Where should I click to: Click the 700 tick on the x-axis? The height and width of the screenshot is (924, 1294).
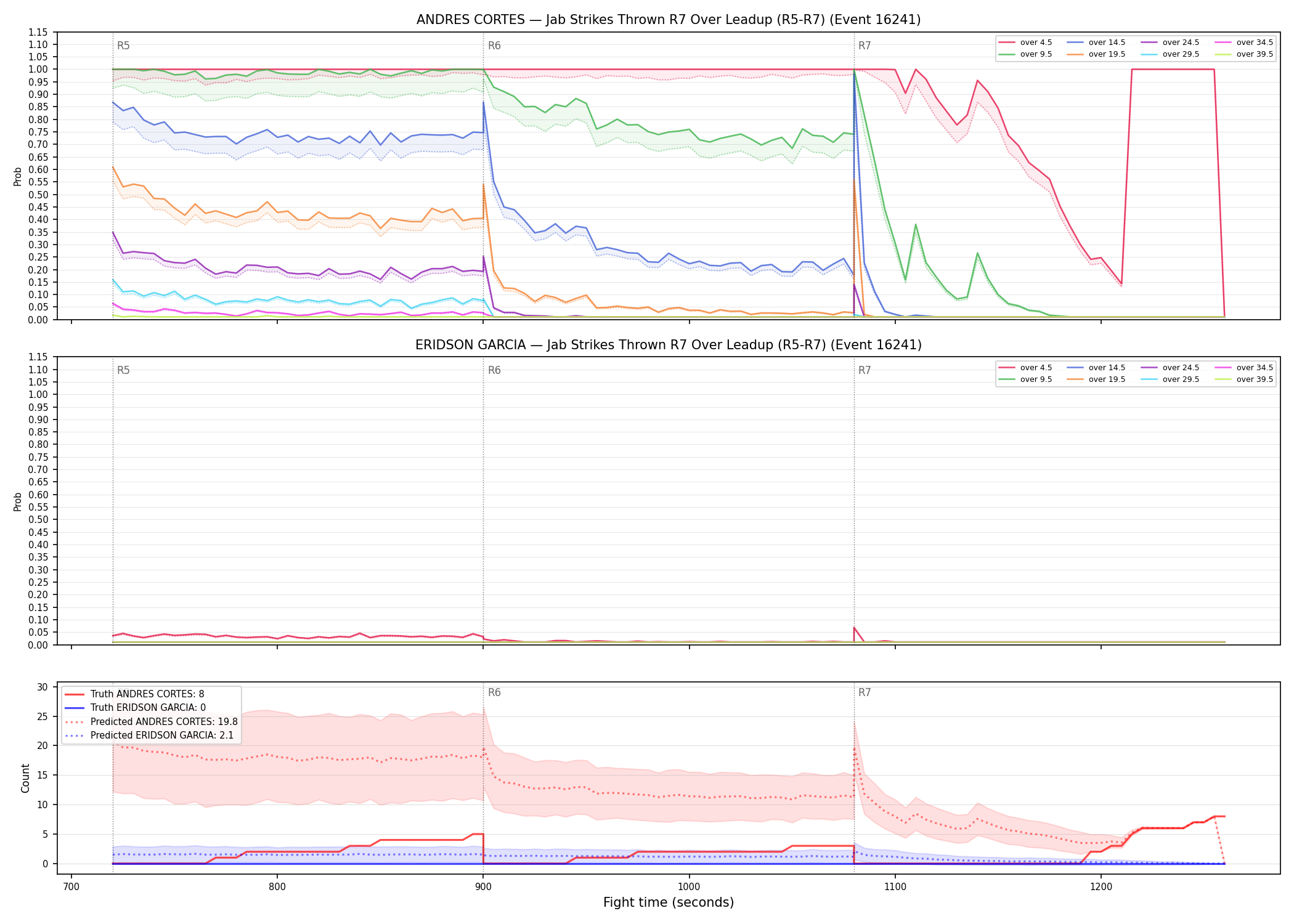point(71,887)
